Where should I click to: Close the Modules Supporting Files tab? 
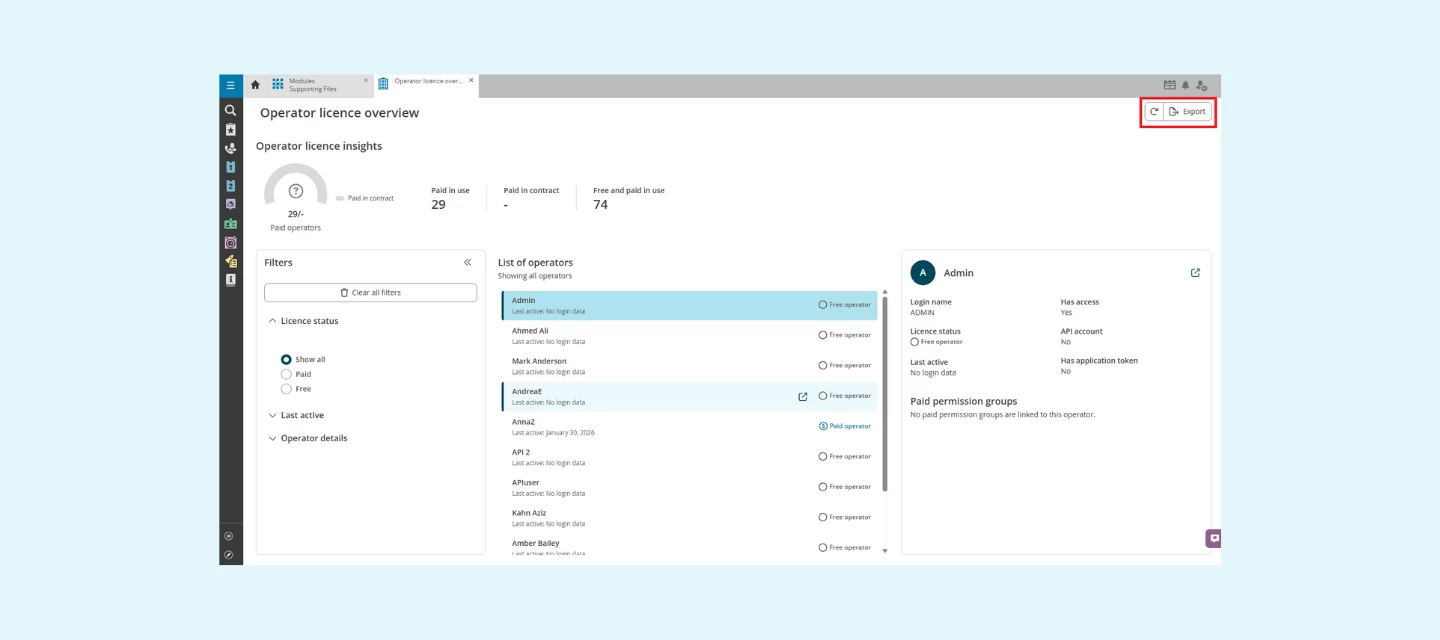tap(366, 80)
